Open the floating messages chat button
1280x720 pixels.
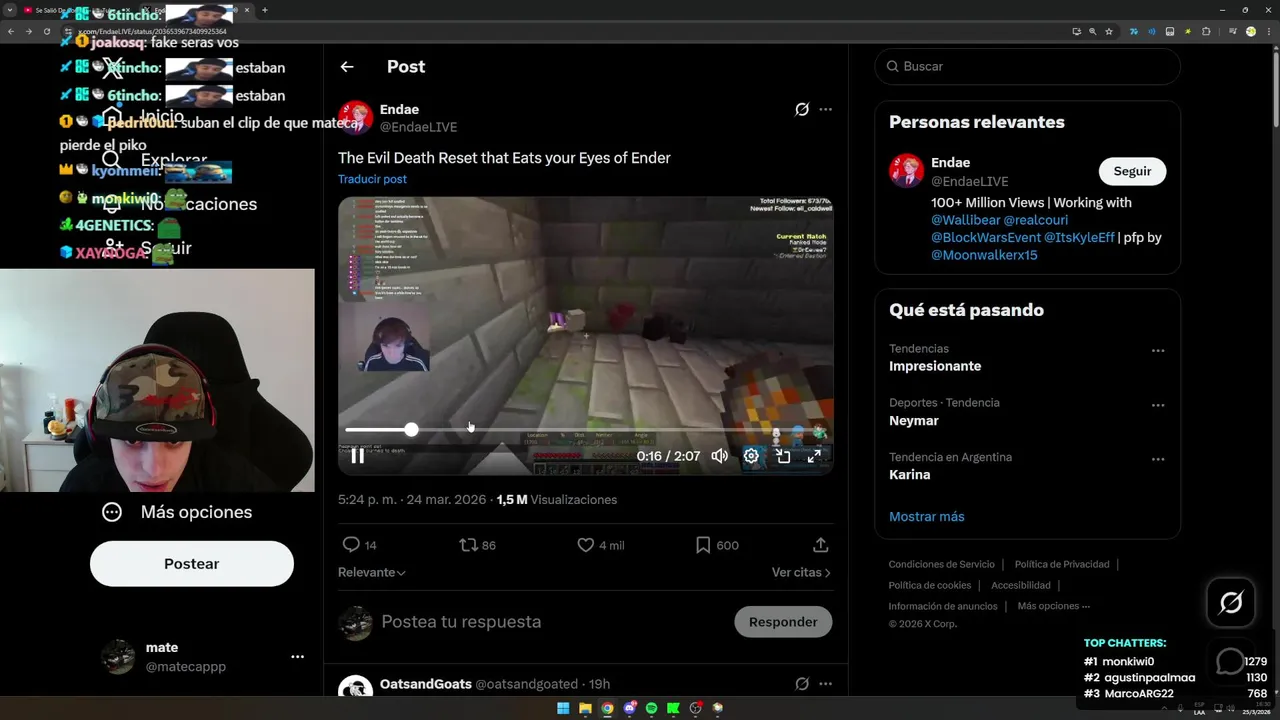(1230, 662)
